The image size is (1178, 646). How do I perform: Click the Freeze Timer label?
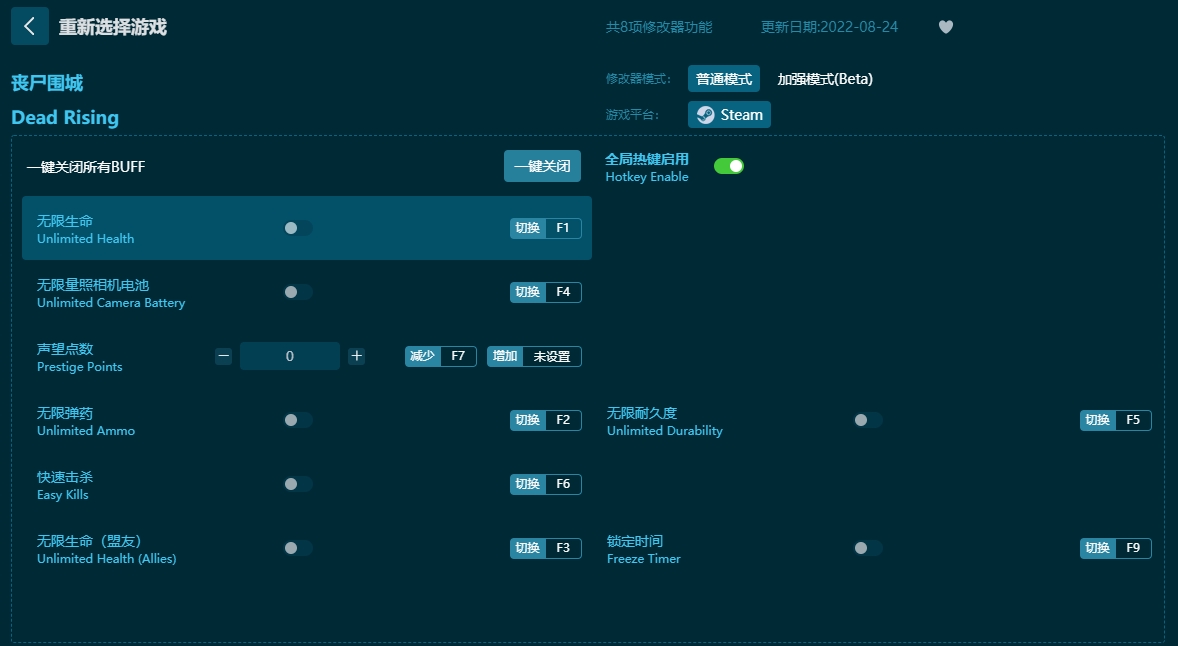(644, 559)
